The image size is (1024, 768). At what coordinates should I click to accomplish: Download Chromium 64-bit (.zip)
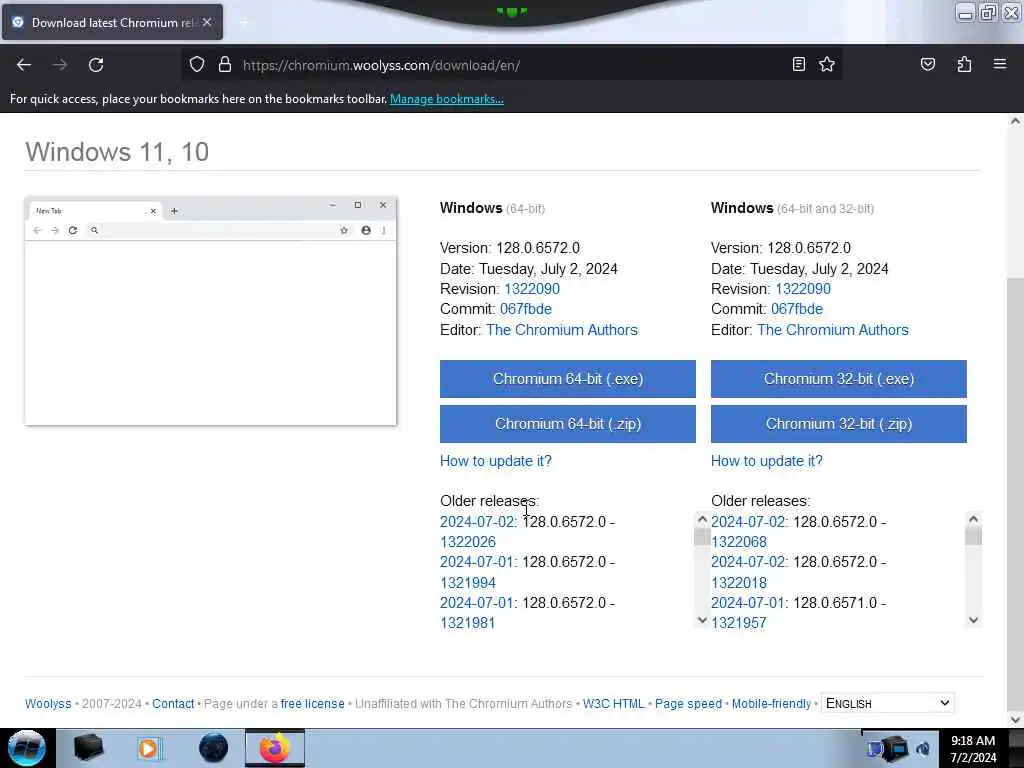click(568, 424)
